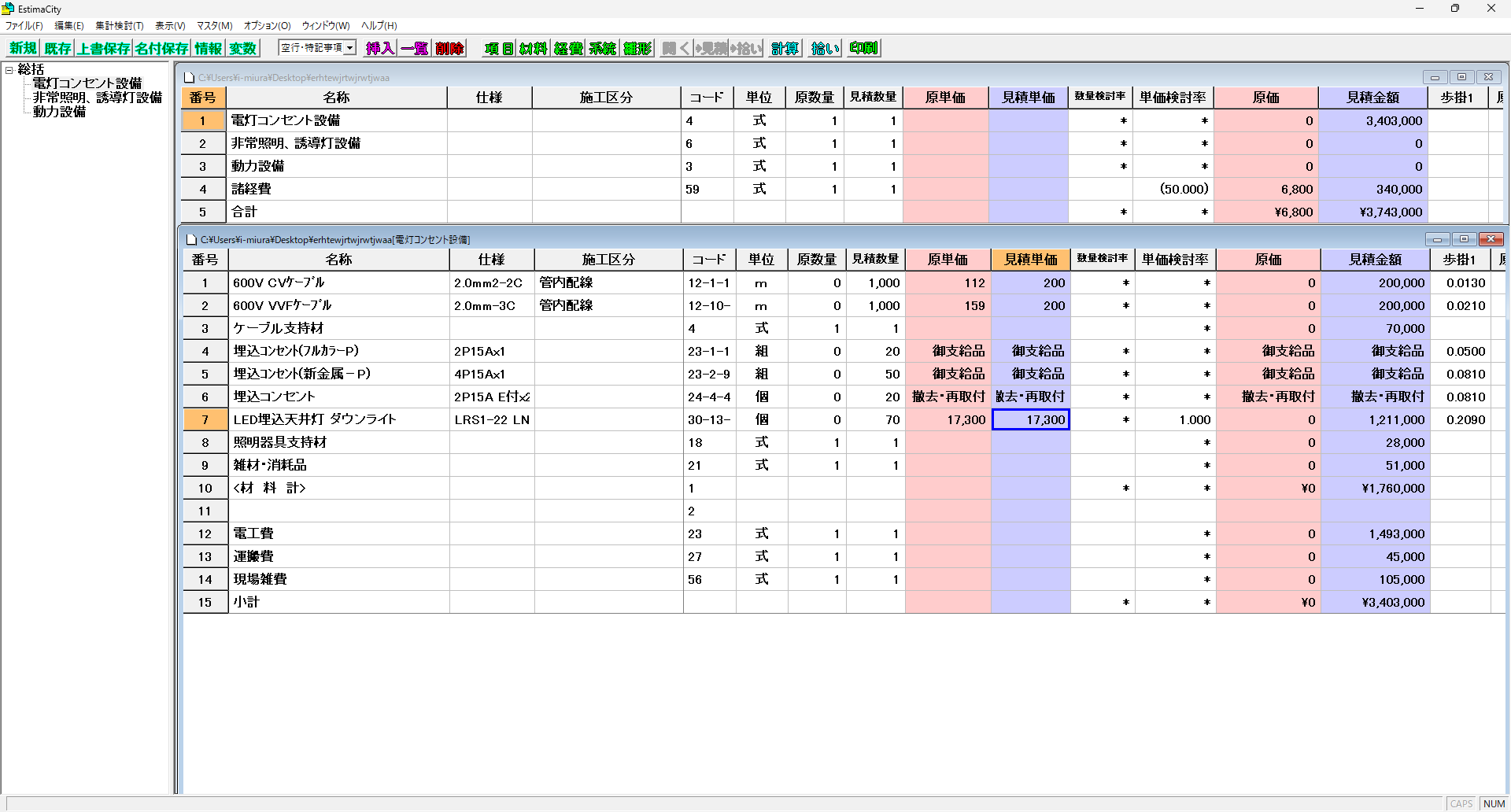Open an existing file with 既存 icon
Viewport: 1511px width, 812px height.
click(57, 48)
